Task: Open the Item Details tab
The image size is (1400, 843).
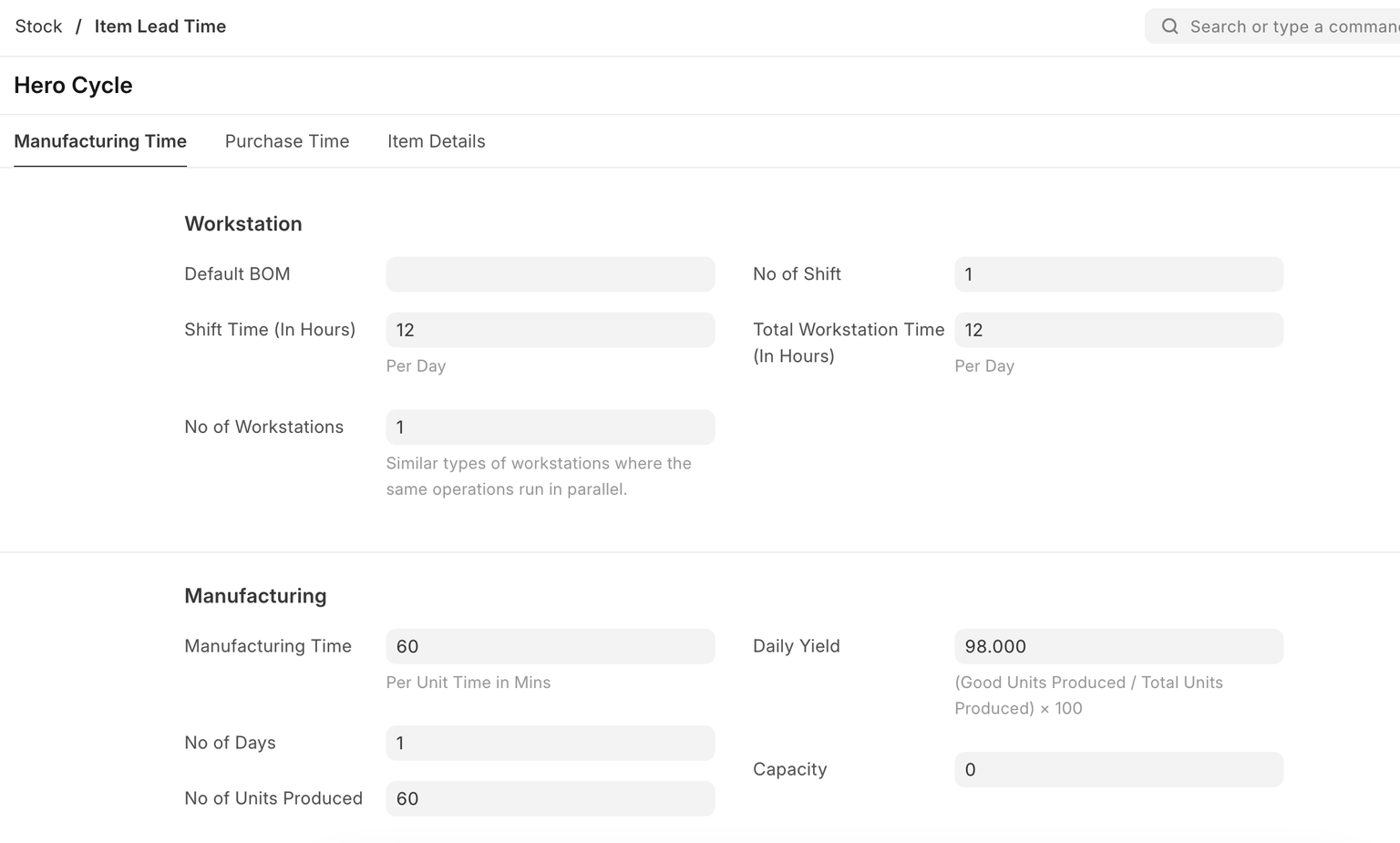Action: point(436,141)
